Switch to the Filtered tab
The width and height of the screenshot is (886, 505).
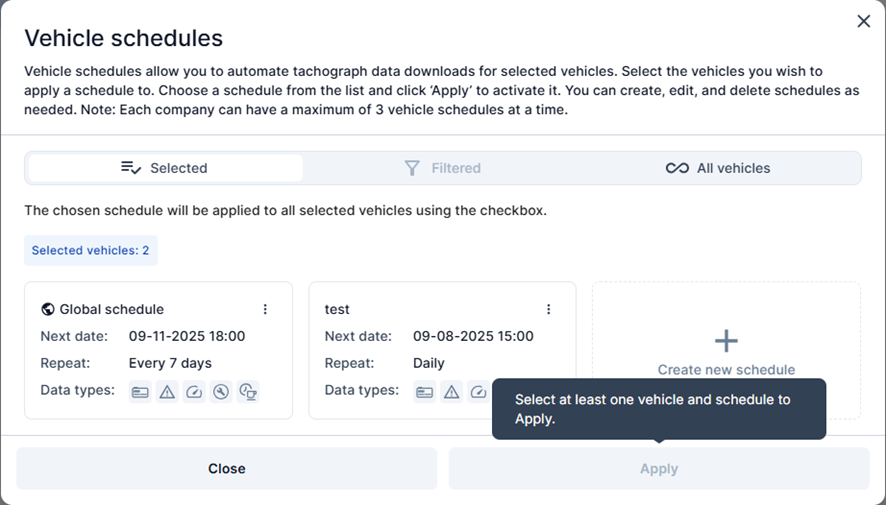[x=443, y=168]
